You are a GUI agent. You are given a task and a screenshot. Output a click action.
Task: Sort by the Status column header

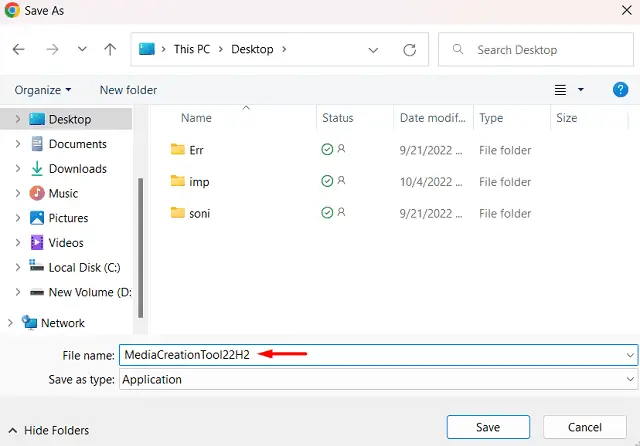pyautogui.click(x=338, y=118)
